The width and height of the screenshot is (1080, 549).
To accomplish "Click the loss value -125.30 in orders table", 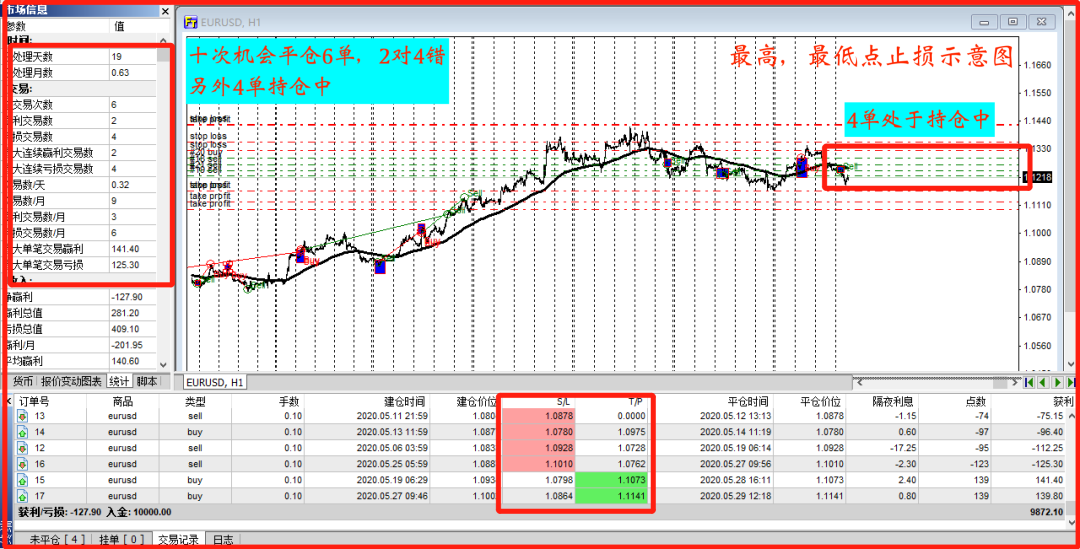I will click(x=1047, y=464).
